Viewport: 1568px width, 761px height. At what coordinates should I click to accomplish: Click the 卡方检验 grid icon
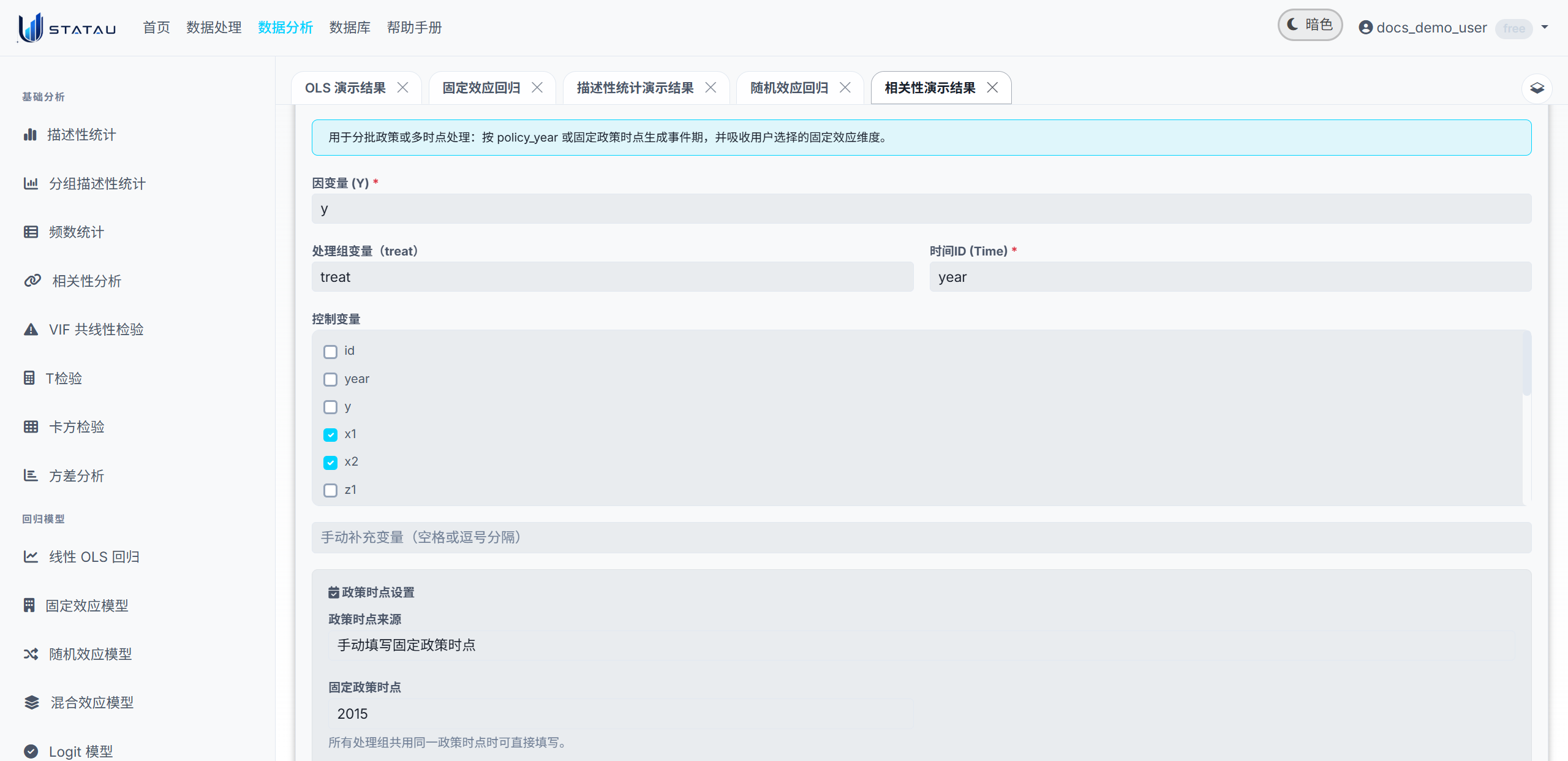[x=31, y=426]
